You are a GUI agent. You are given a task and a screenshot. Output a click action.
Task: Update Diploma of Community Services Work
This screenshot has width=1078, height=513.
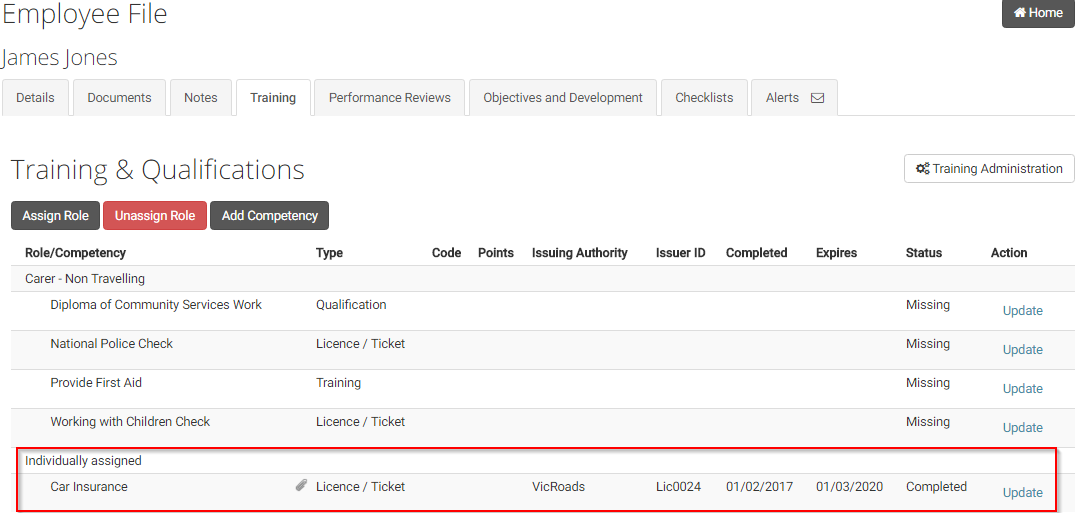click(1022, 311)
